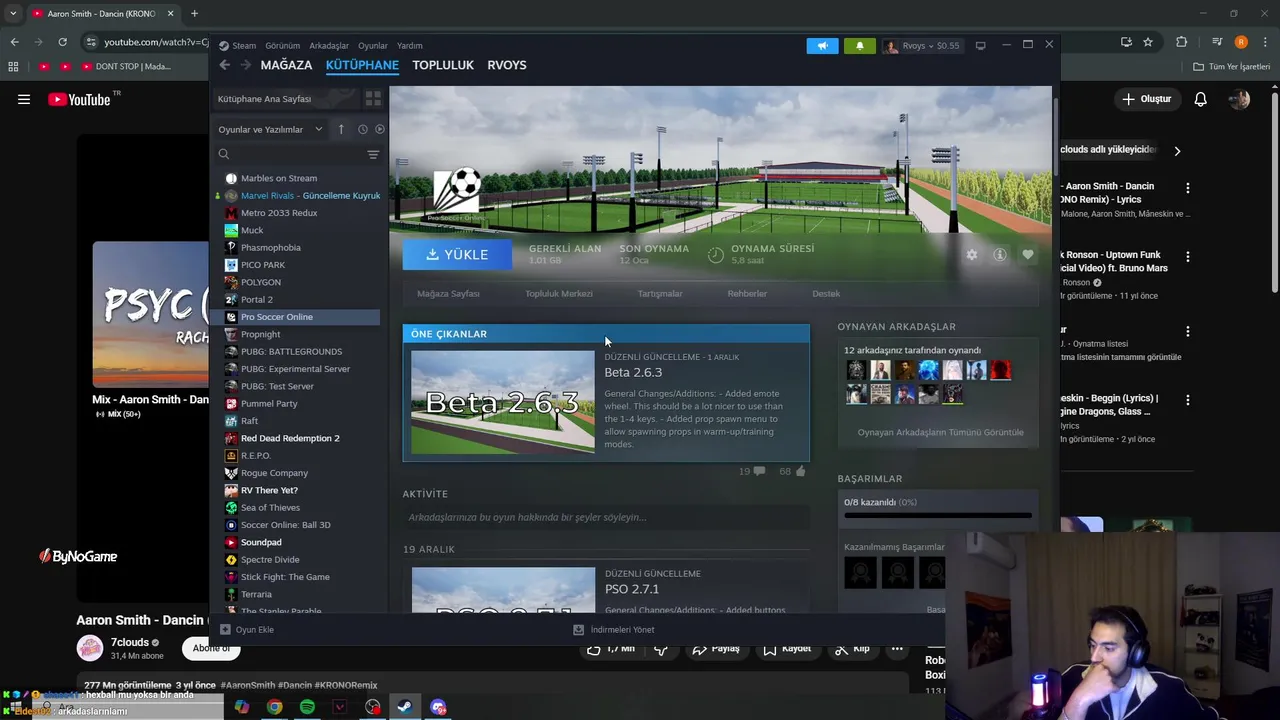Open the YouTube hamburger guide menu
Screen dimensions: 1280x720
[24, 99]
